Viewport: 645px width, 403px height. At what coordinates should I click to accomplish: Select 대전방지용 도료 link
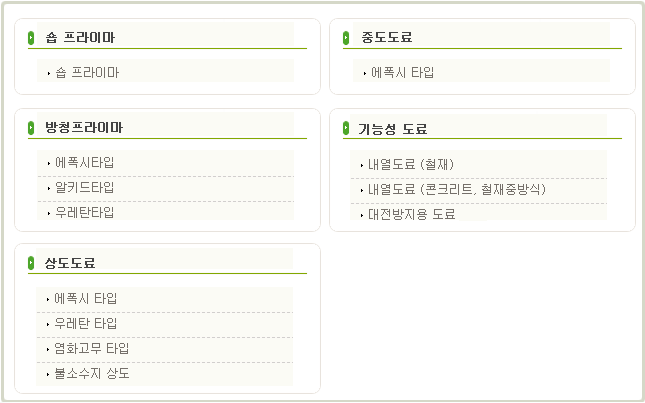pos(412,215)
